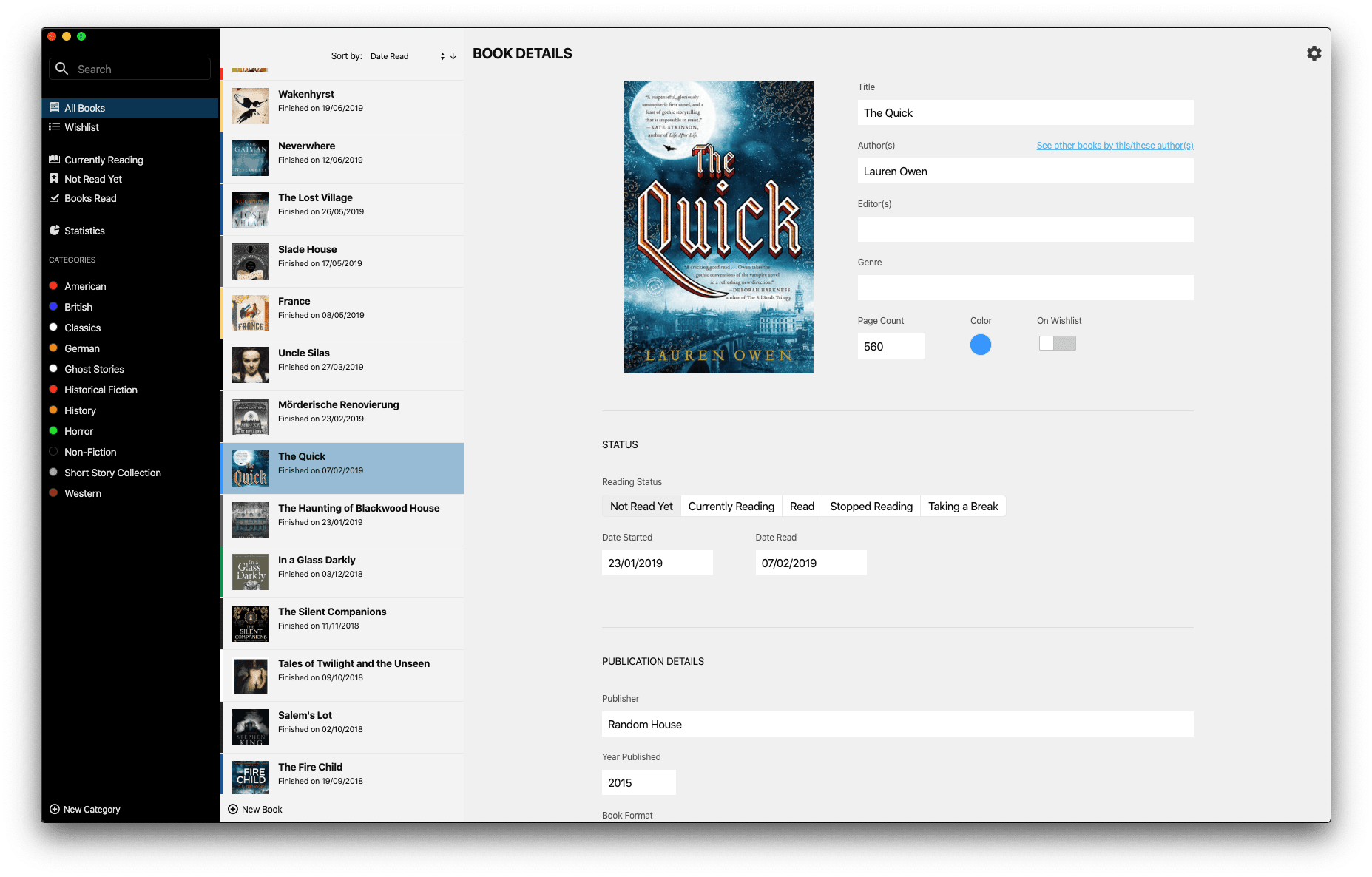This screenshot has width=1372, height=877.
Task: Open see other books by author link
Action: coord(1114,146)
